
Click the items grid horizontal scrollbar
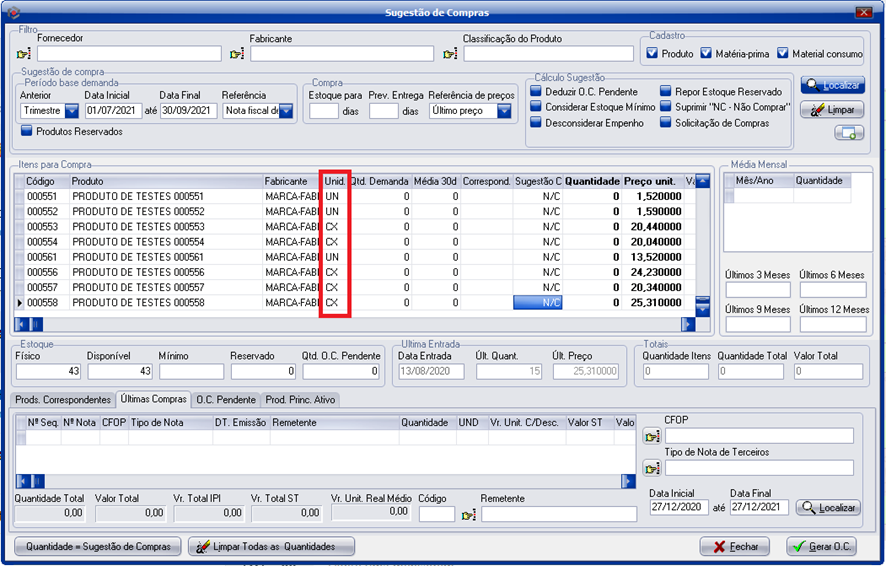click(360, 324)
